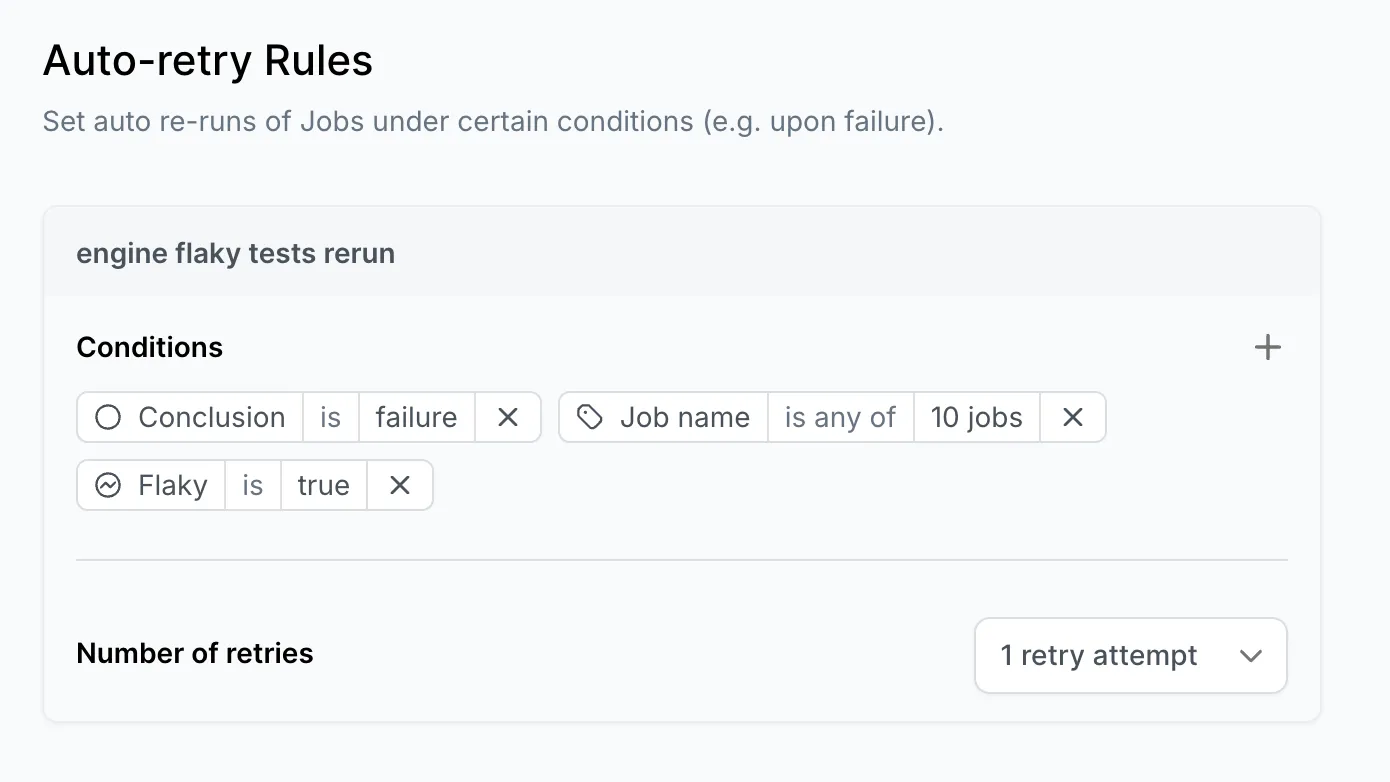The height and width of the screenshot is (782, 1390).
Task: Remove the Flaky condition with its X icon
Action: pos(400,485)
